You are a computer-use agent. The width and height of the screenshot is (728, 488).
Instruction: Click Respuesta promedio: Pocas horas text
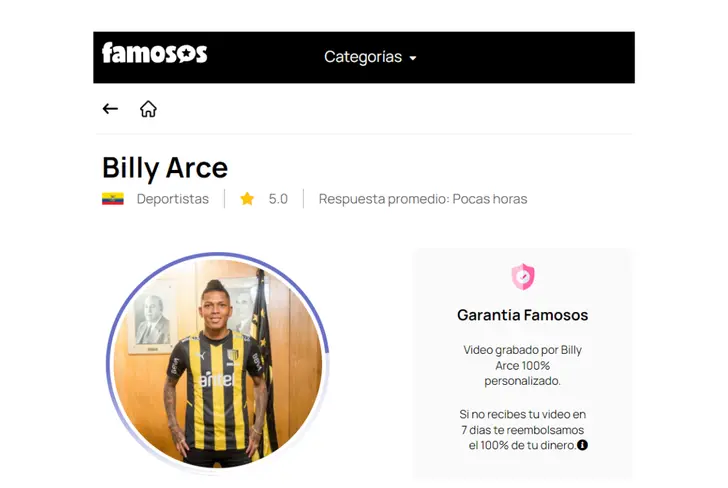tap(423, 199)
